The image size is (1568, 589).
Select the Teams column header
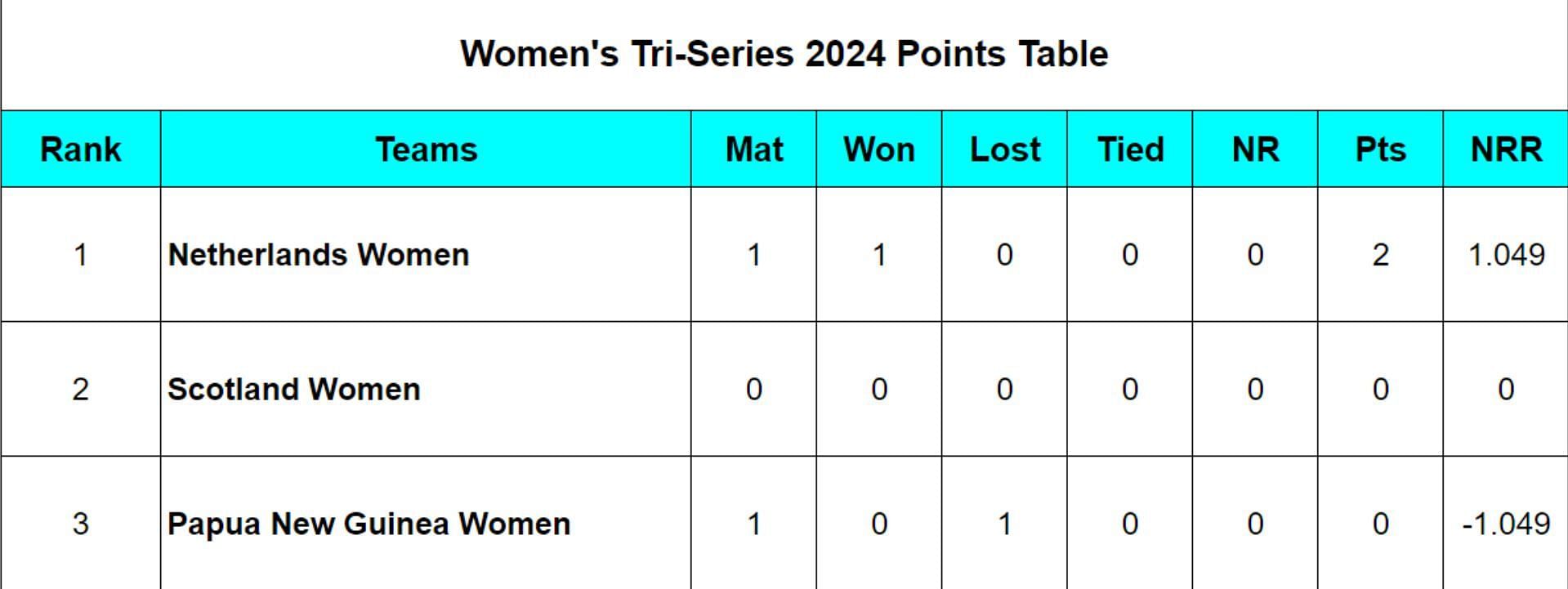pos(426,149)
